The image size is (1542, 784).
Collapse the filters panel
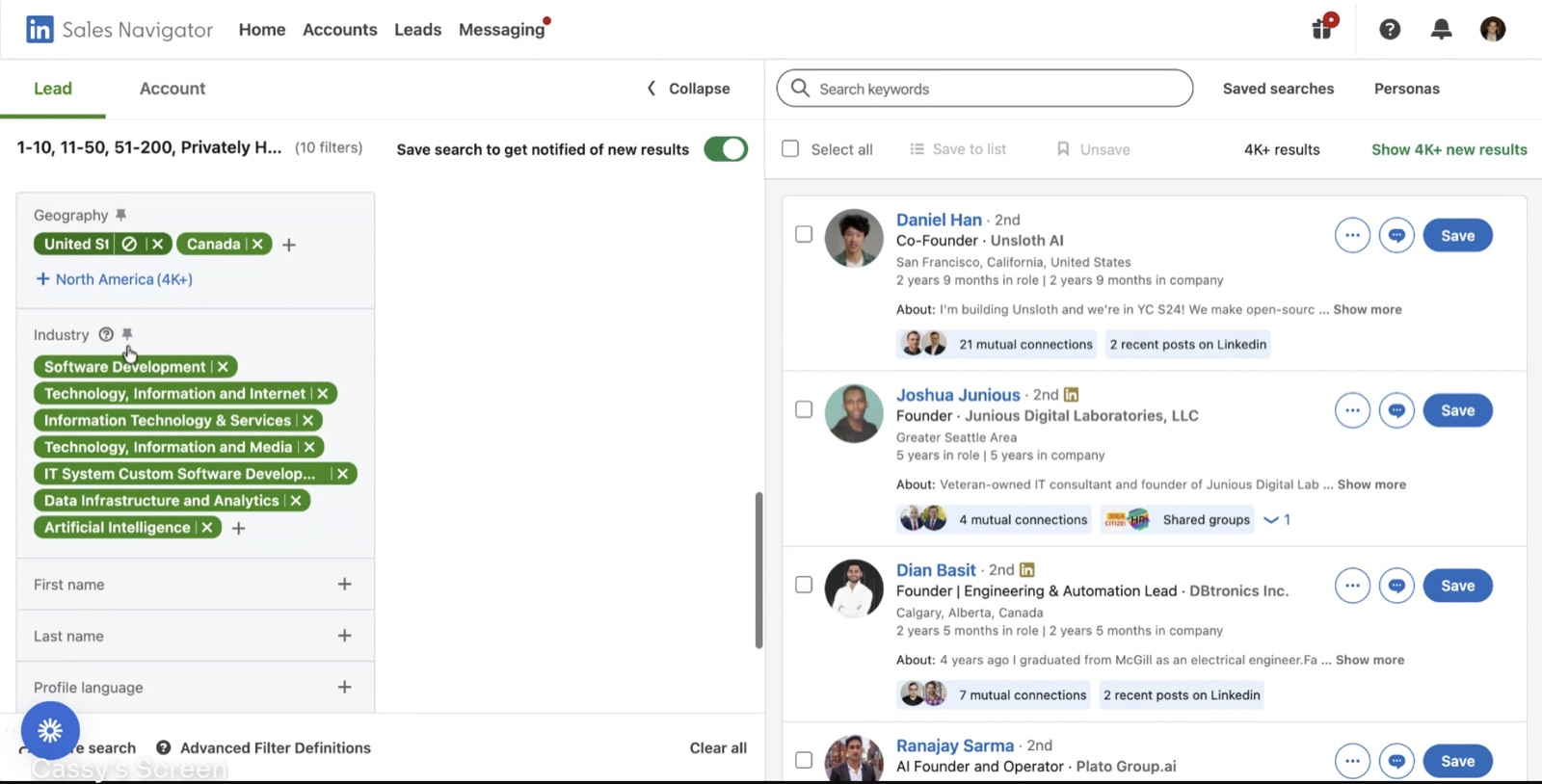(688, 89)
